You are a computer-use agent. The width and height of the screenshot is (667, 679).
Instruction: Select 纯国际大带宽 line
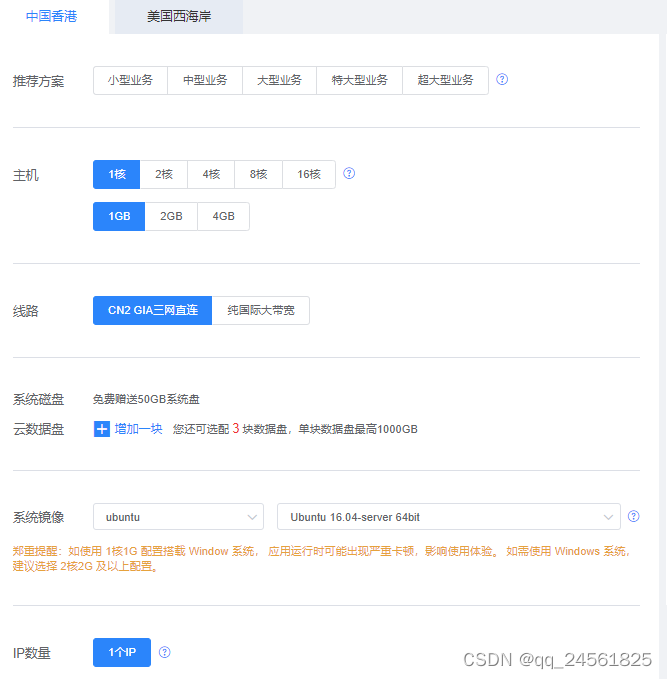(x=261, y=310)
